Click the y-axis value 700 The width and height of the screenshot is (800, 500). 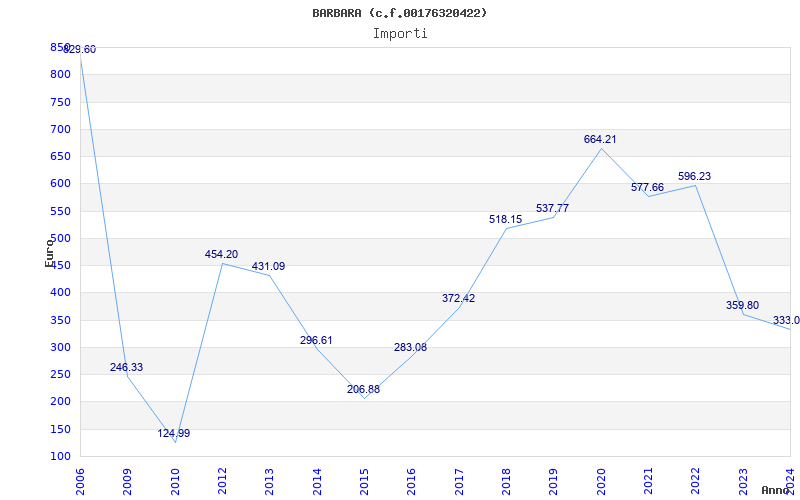coord(60,129)
